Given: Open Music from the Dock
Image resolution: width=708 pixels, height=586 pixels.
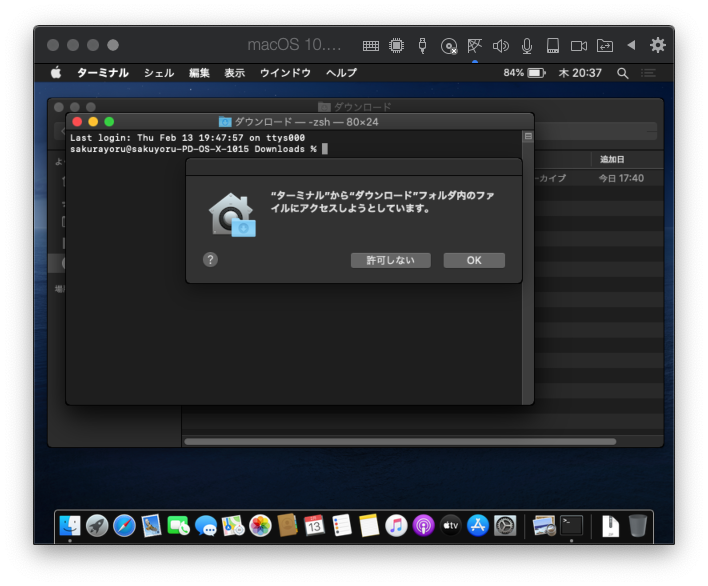Looking at the screenshot, I should (396, 526).
